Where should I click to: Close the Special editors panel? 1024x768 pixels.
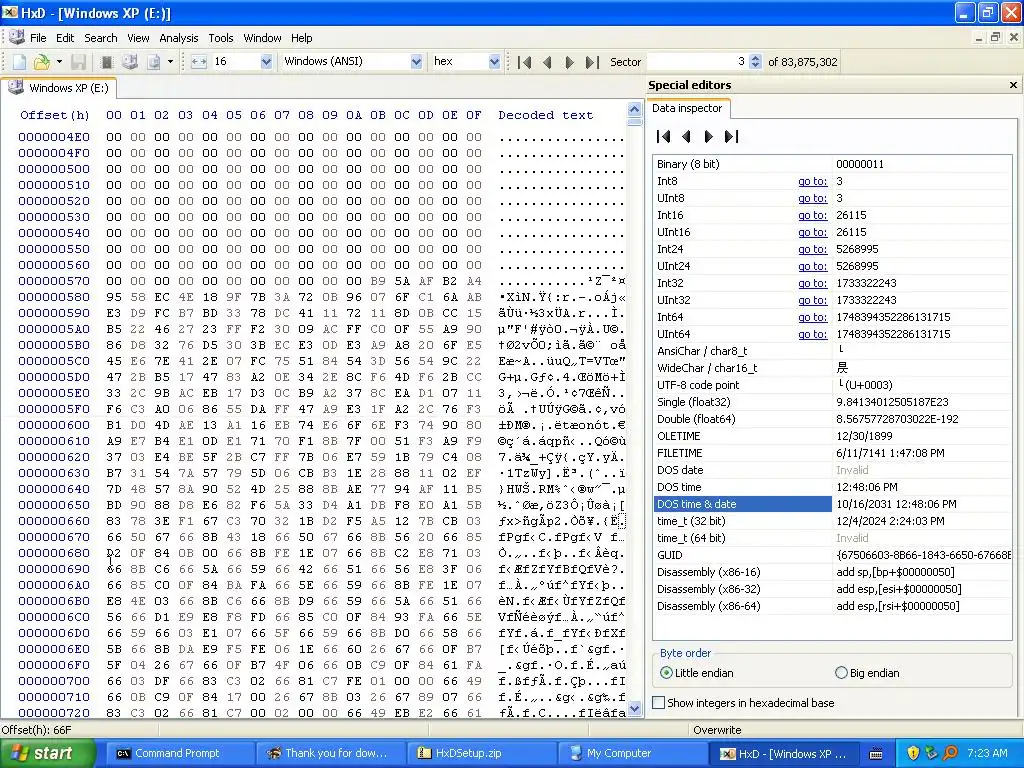pos(1013,85)
